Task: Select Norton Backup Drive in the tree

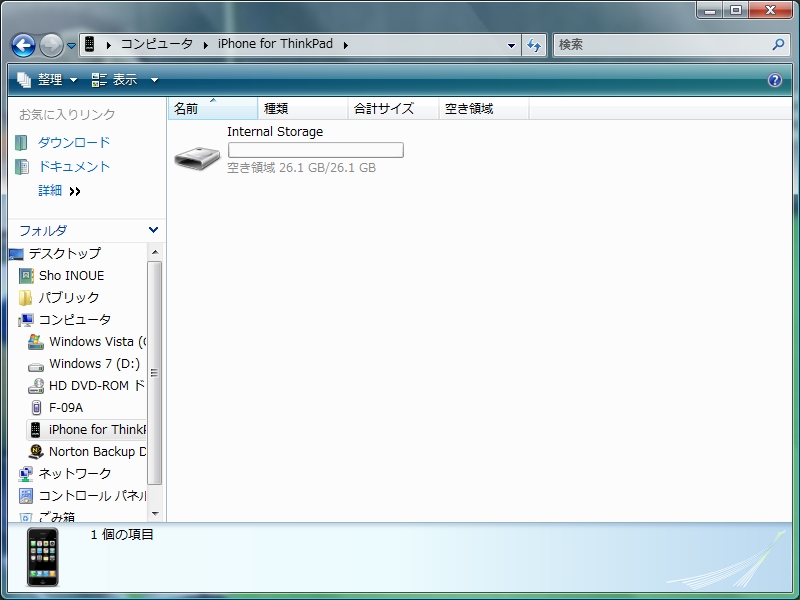Action: click(97, 452)
